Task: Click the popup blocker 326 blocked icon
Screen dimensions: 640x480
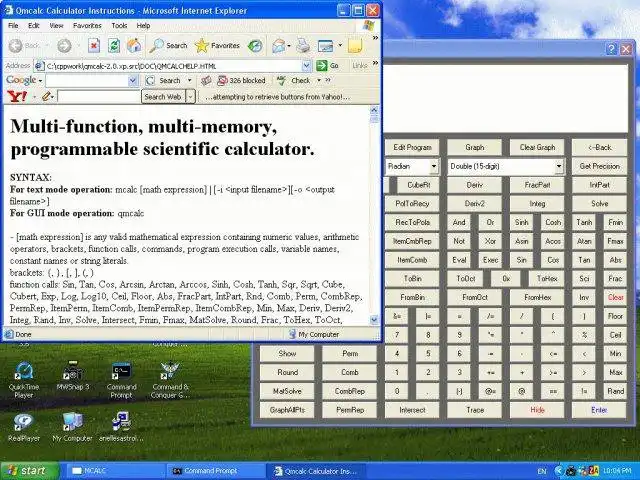Action: (x=222, y=80)
